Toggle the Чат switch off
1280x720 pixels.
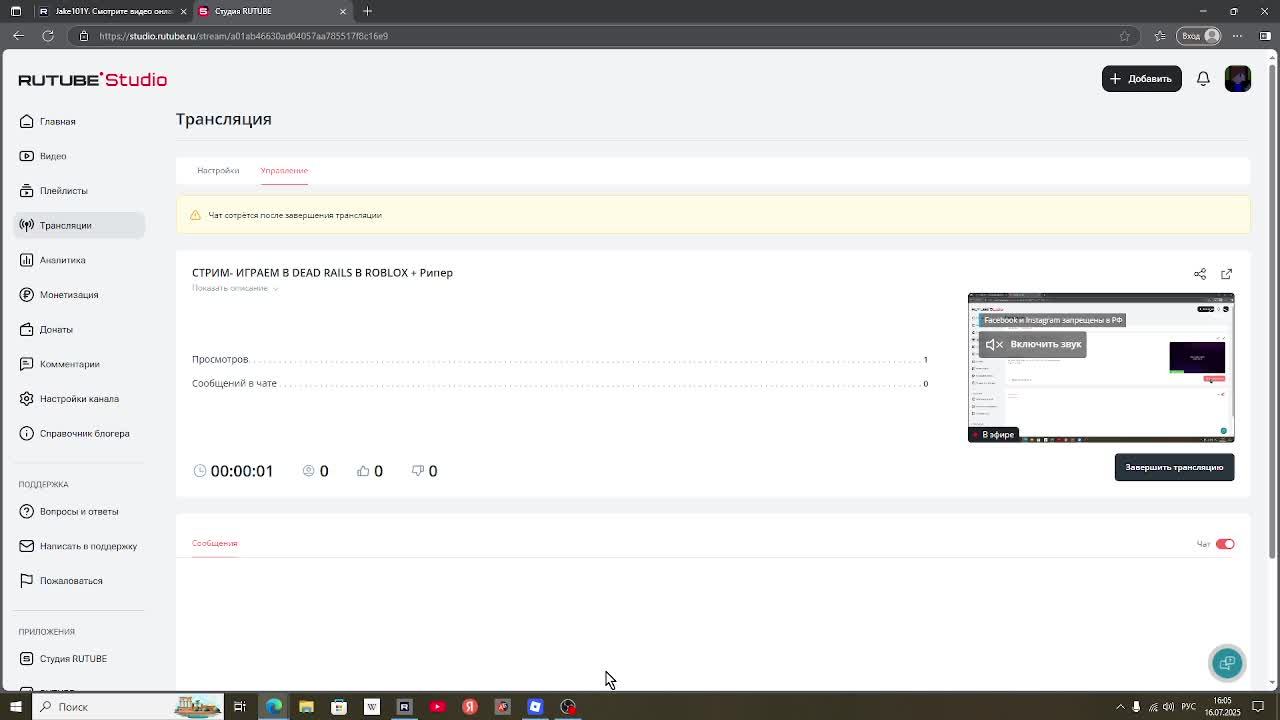1225,544
